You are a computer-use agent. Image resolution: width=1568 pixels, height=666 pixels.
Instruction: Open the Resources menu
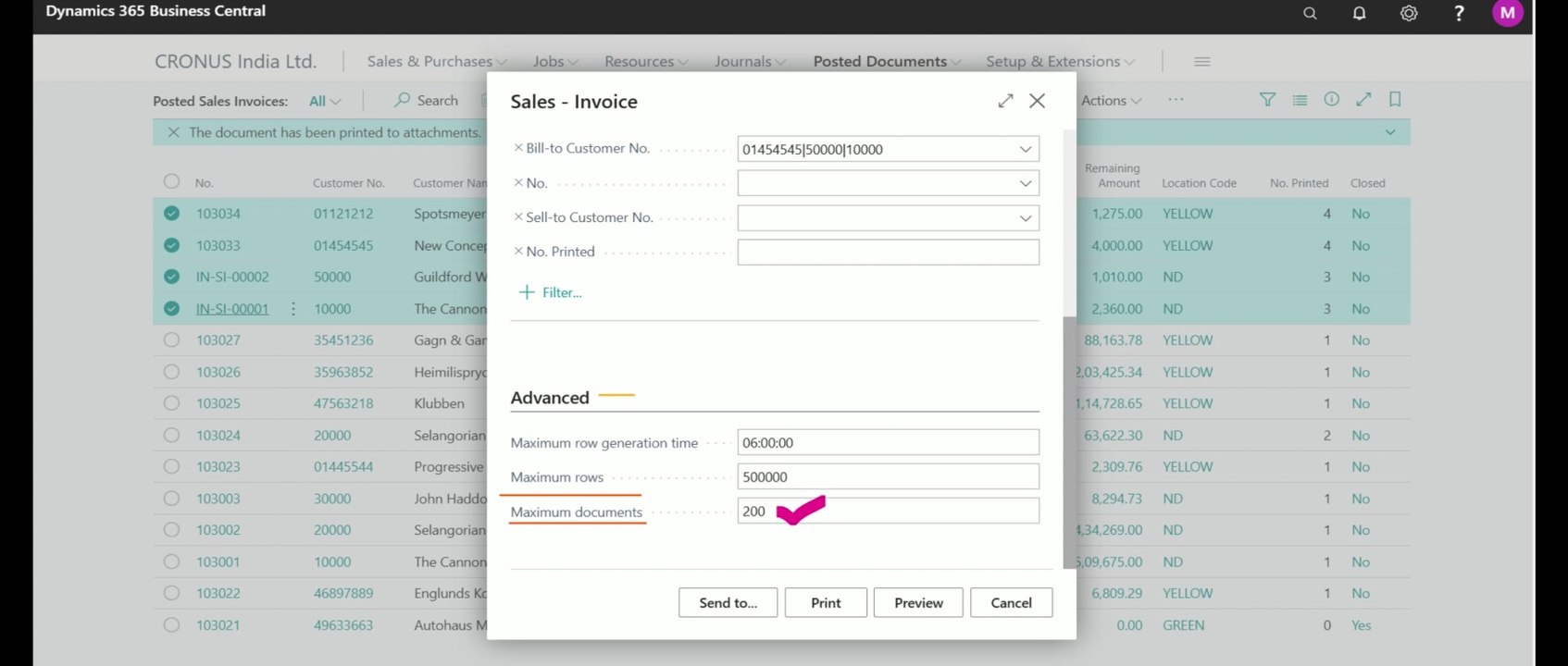click(x=646, y=61)
